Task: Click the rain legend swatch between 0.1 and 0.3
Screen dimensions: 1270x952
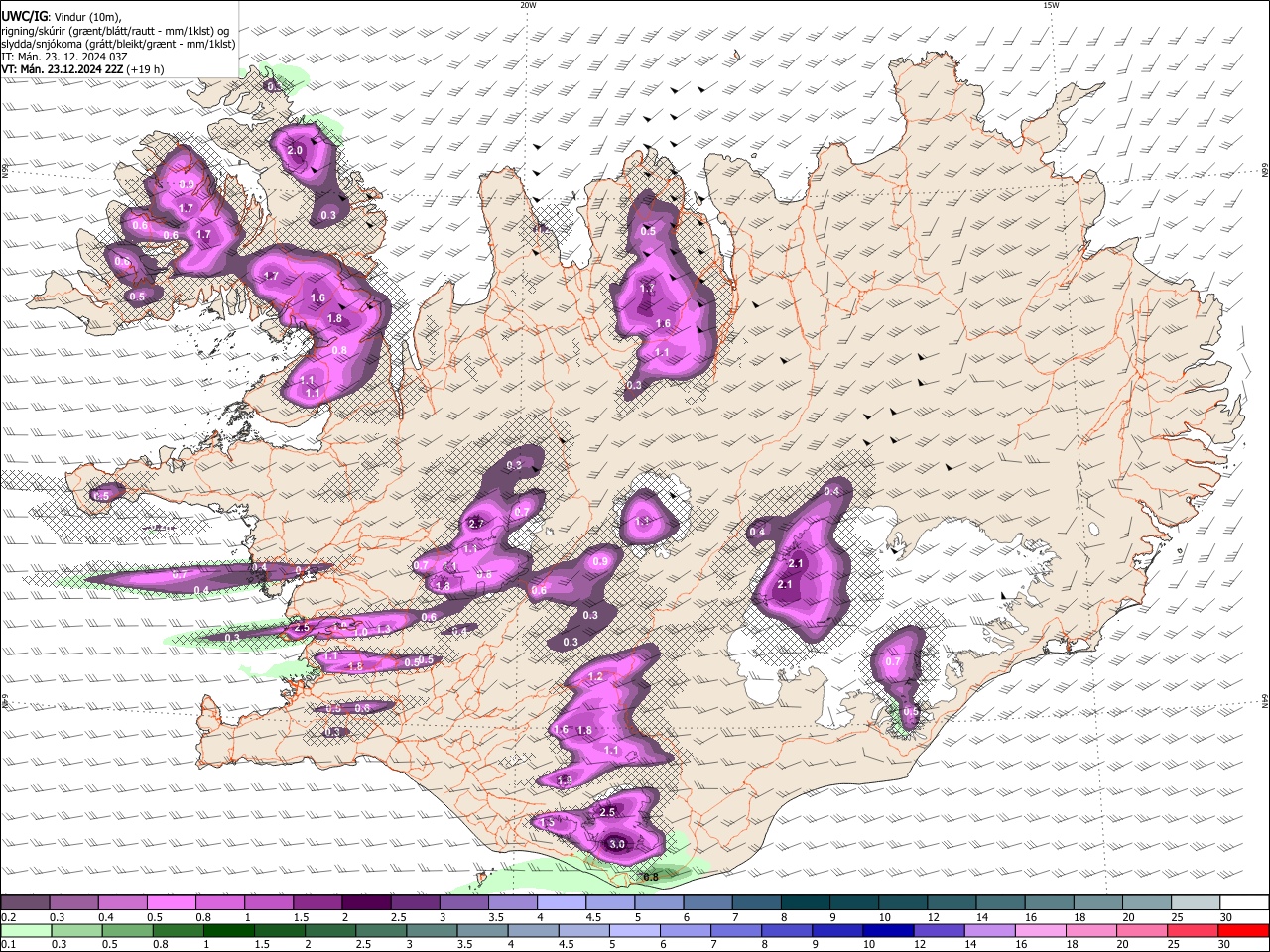Action: (x=25, y=930)
